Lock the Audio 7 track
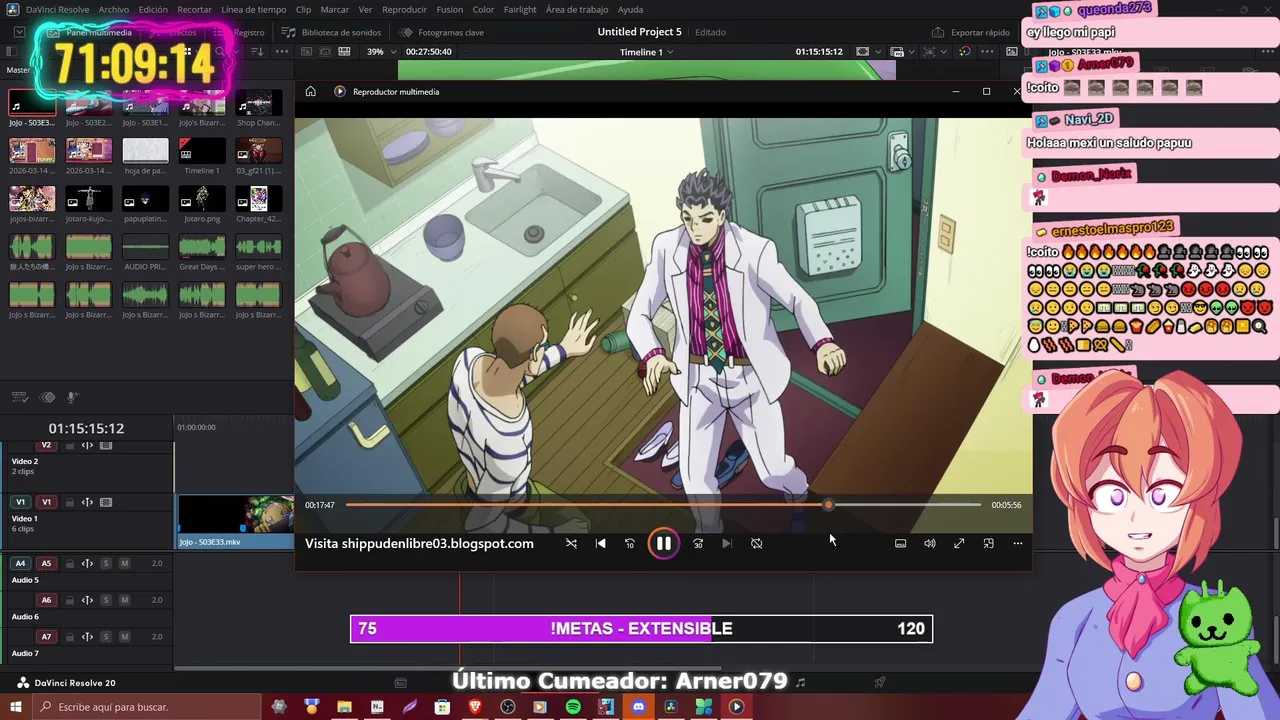 coord(70,636)
